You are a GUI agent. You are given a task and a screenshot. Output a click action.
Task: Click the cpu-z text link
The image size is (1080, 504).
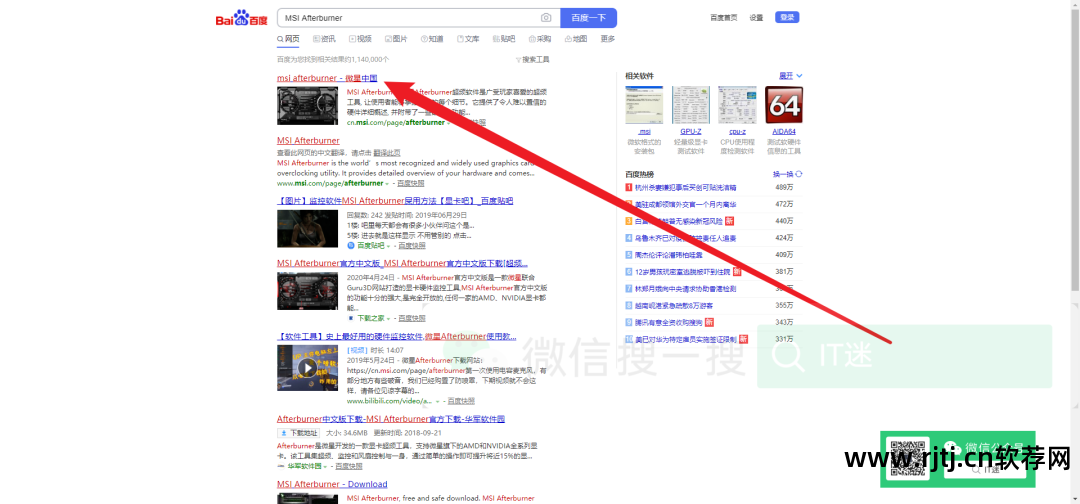coord(737,131)
